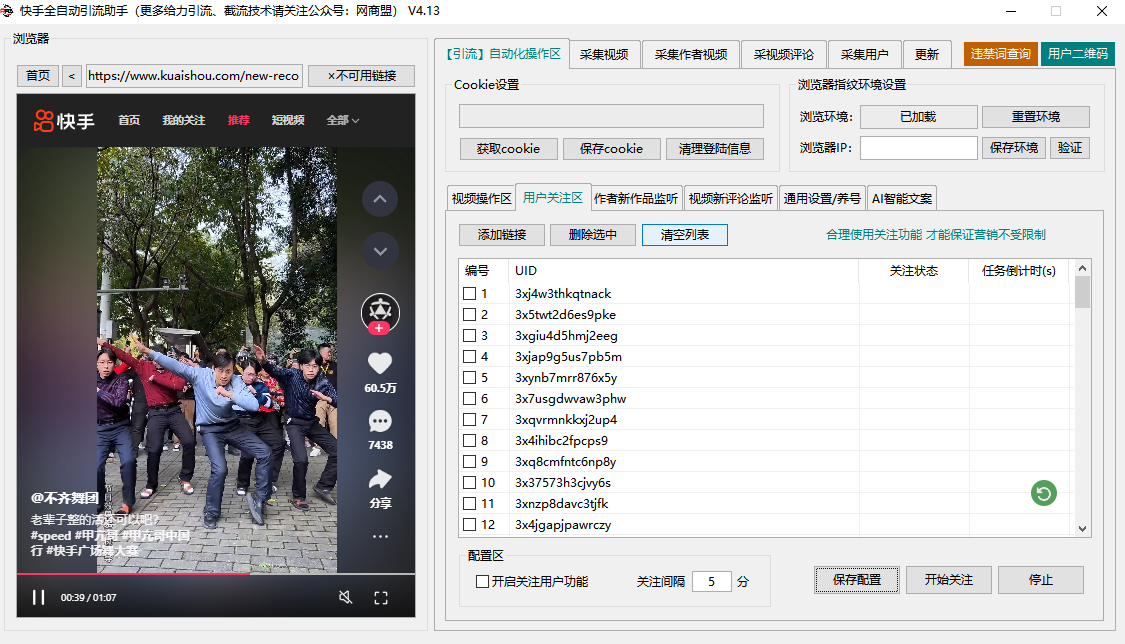
Task: Click the orange 违禁词查询 button
Action: pos(1000,54)
